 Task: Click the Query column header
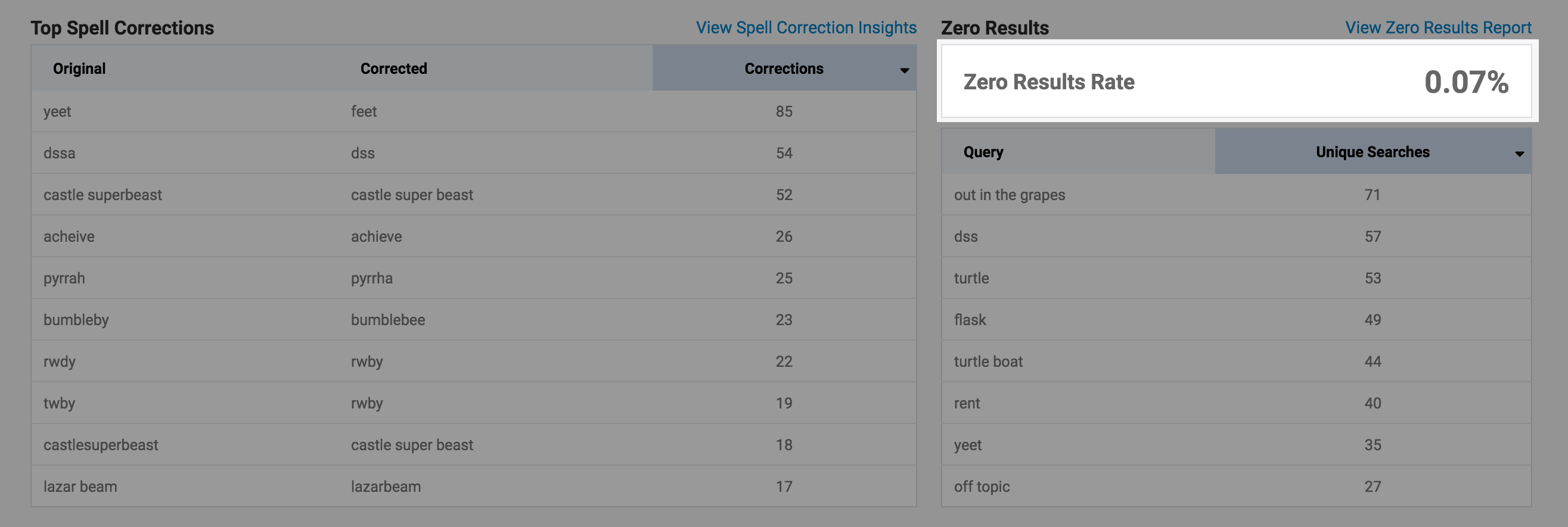click(983, 151)
